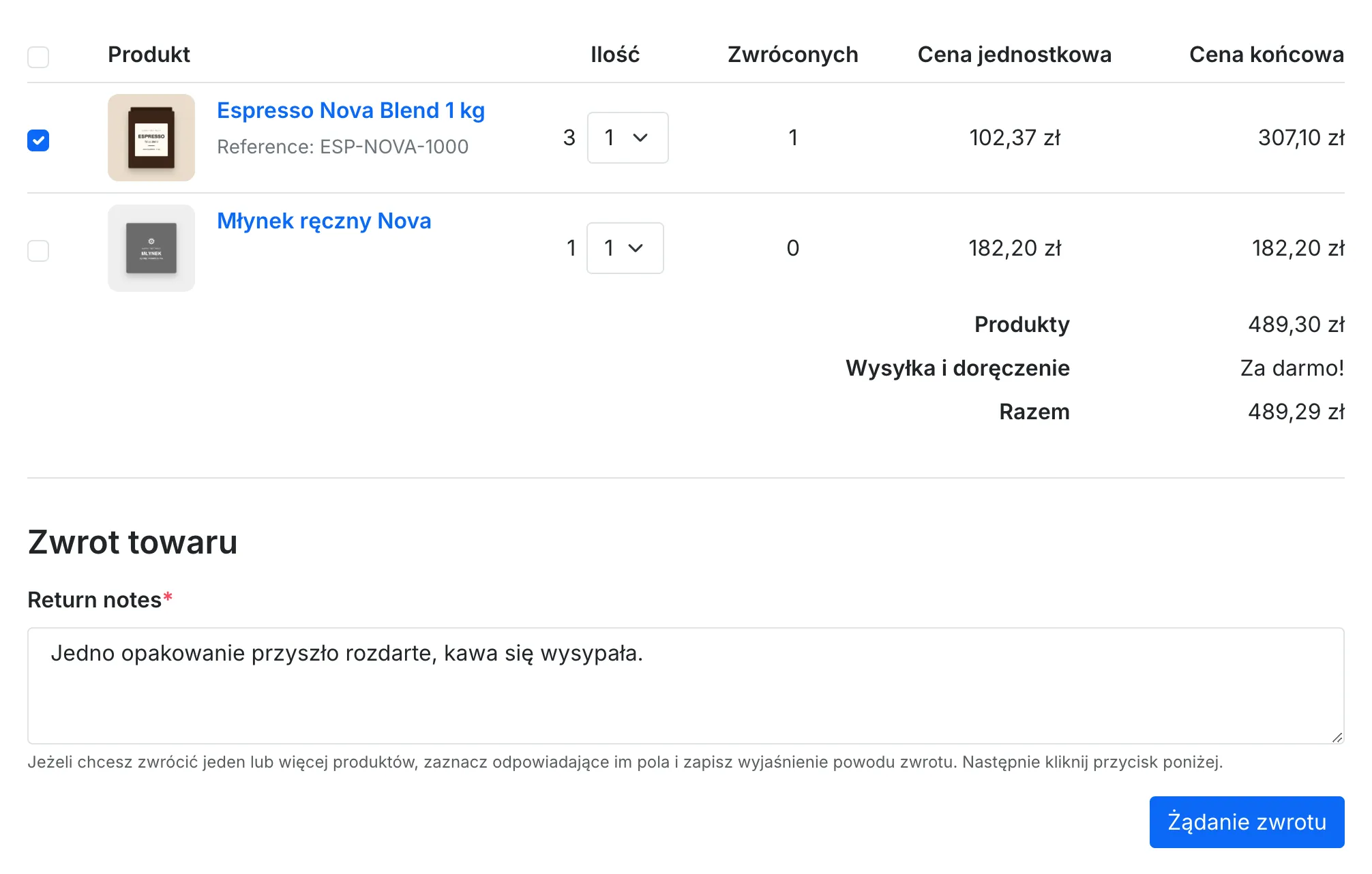
Task: Open the Młynek ręczny Nova quantity dropdown
Action: (x=625, y=248)
